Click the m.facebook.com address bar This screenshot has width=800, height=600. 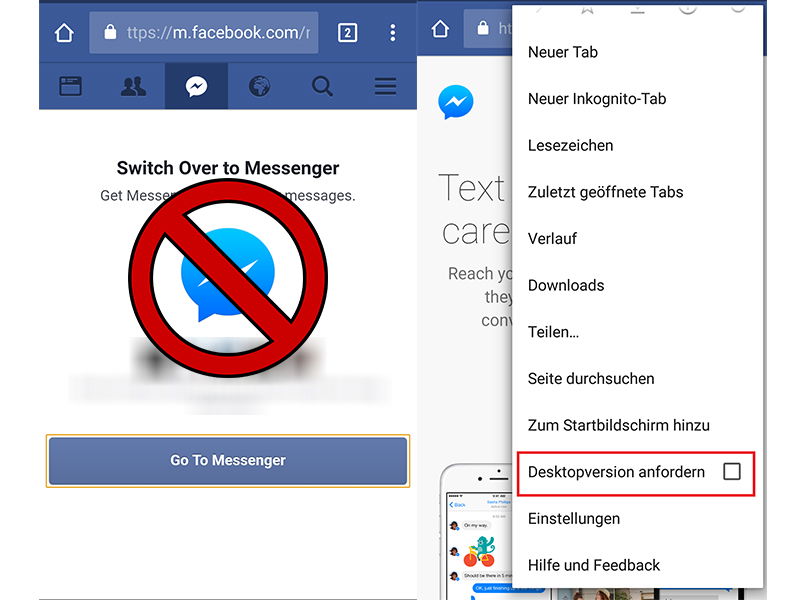pyautogui.click(x=204, y=33)
